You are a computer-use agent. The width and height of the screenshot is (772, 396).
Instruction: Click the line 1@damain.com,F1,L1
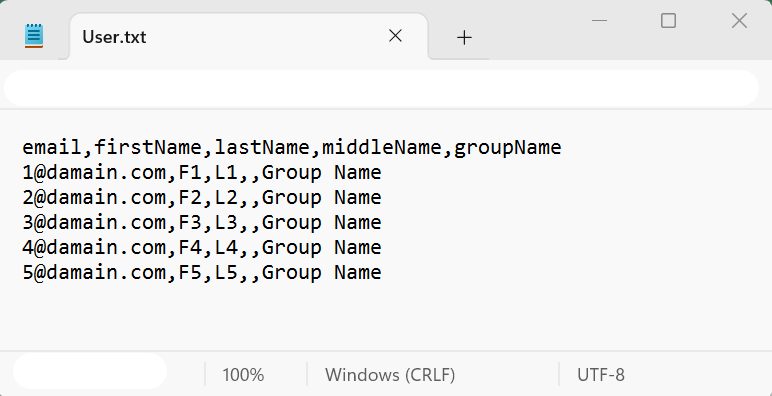[x=202, y=172]
